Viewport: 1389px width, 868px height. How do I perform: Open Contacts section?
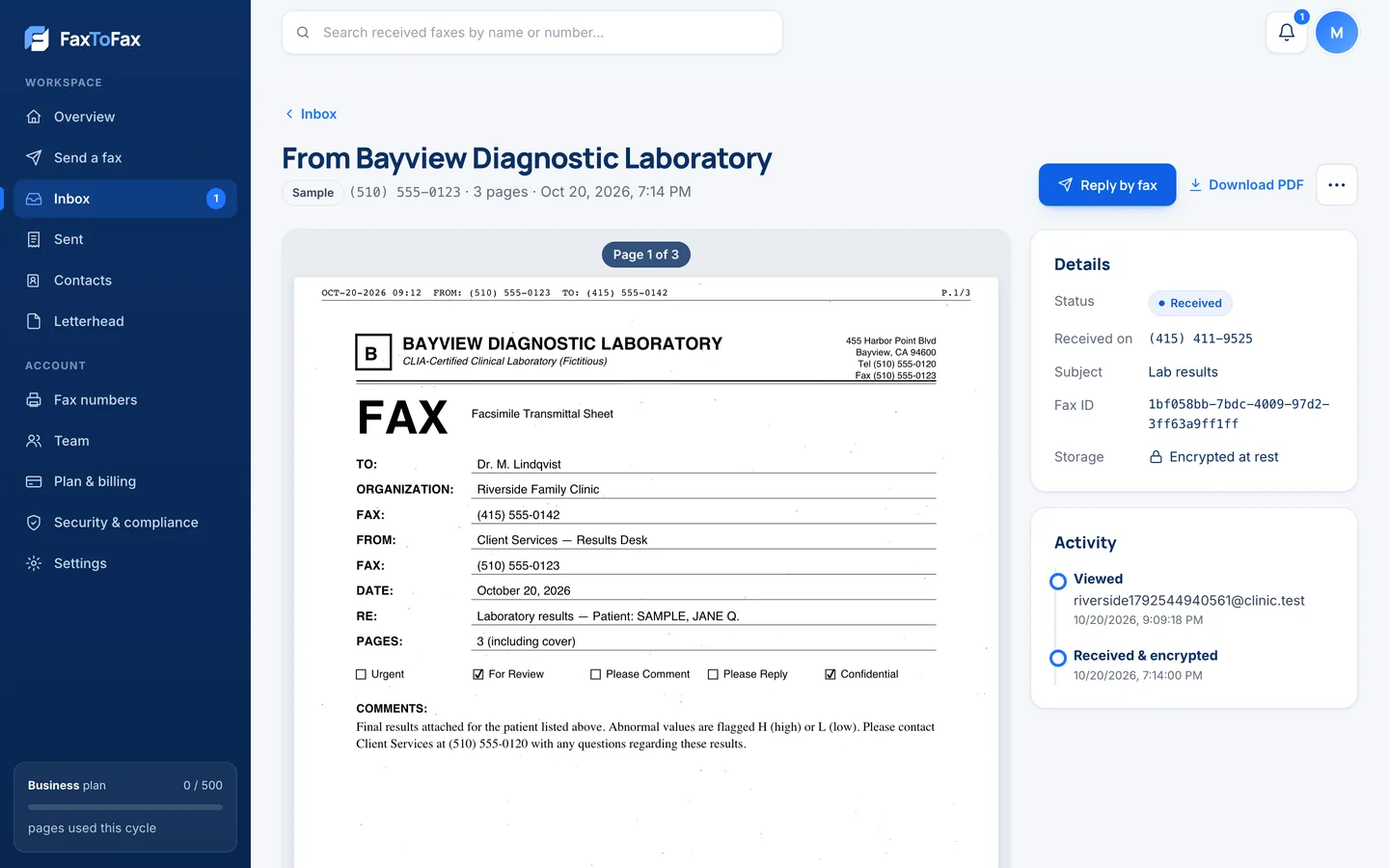click(x=125, y=281)
